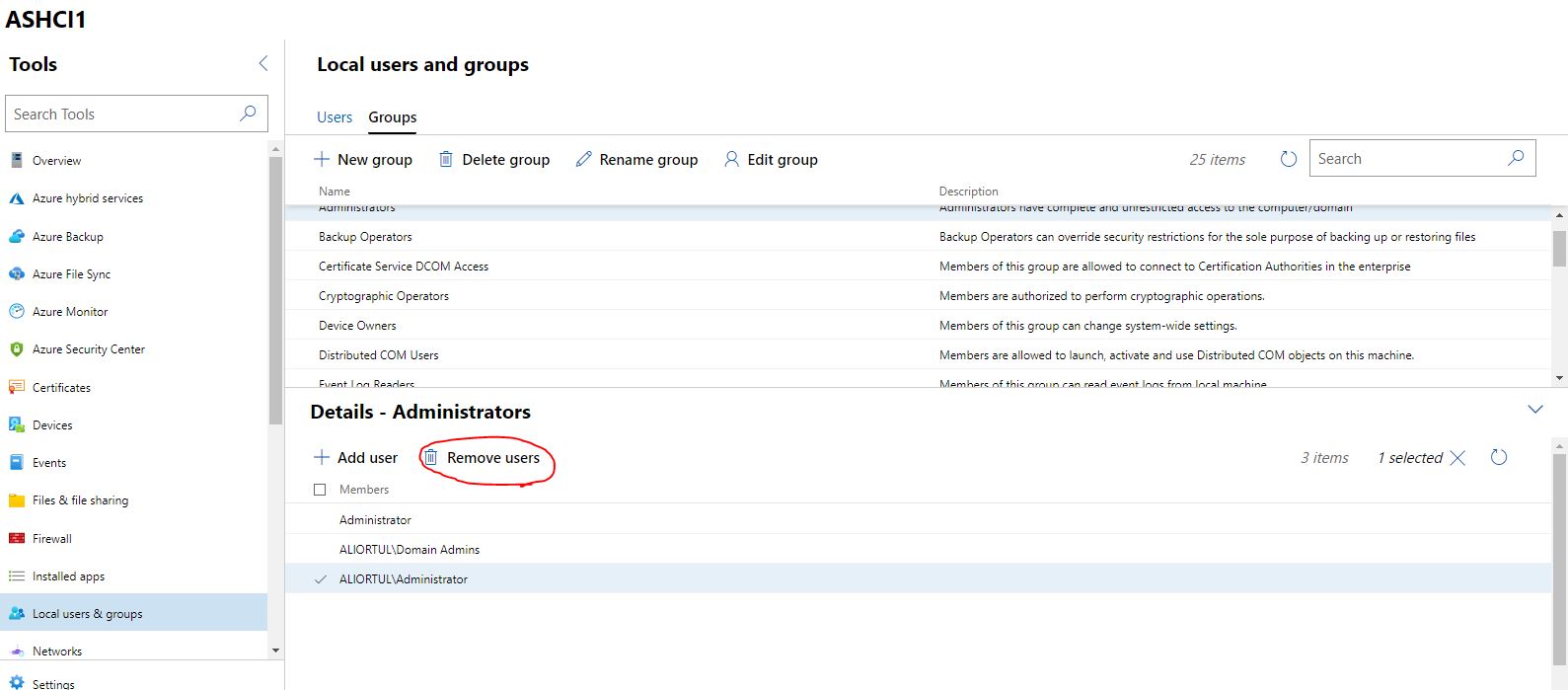Screen dimensions: 1568x690
Task: Toggle the select-all Members checkbox
Action: [x=320, y=490]
